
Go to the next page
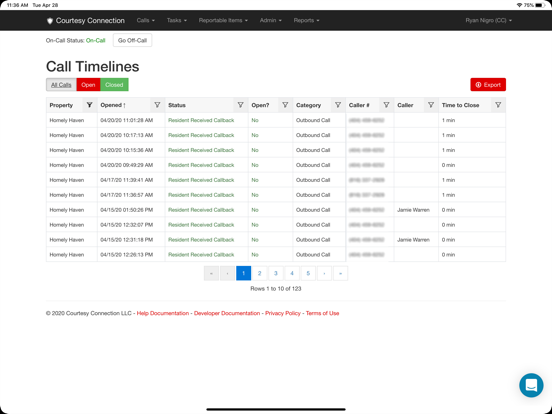(x=324, y=273)
